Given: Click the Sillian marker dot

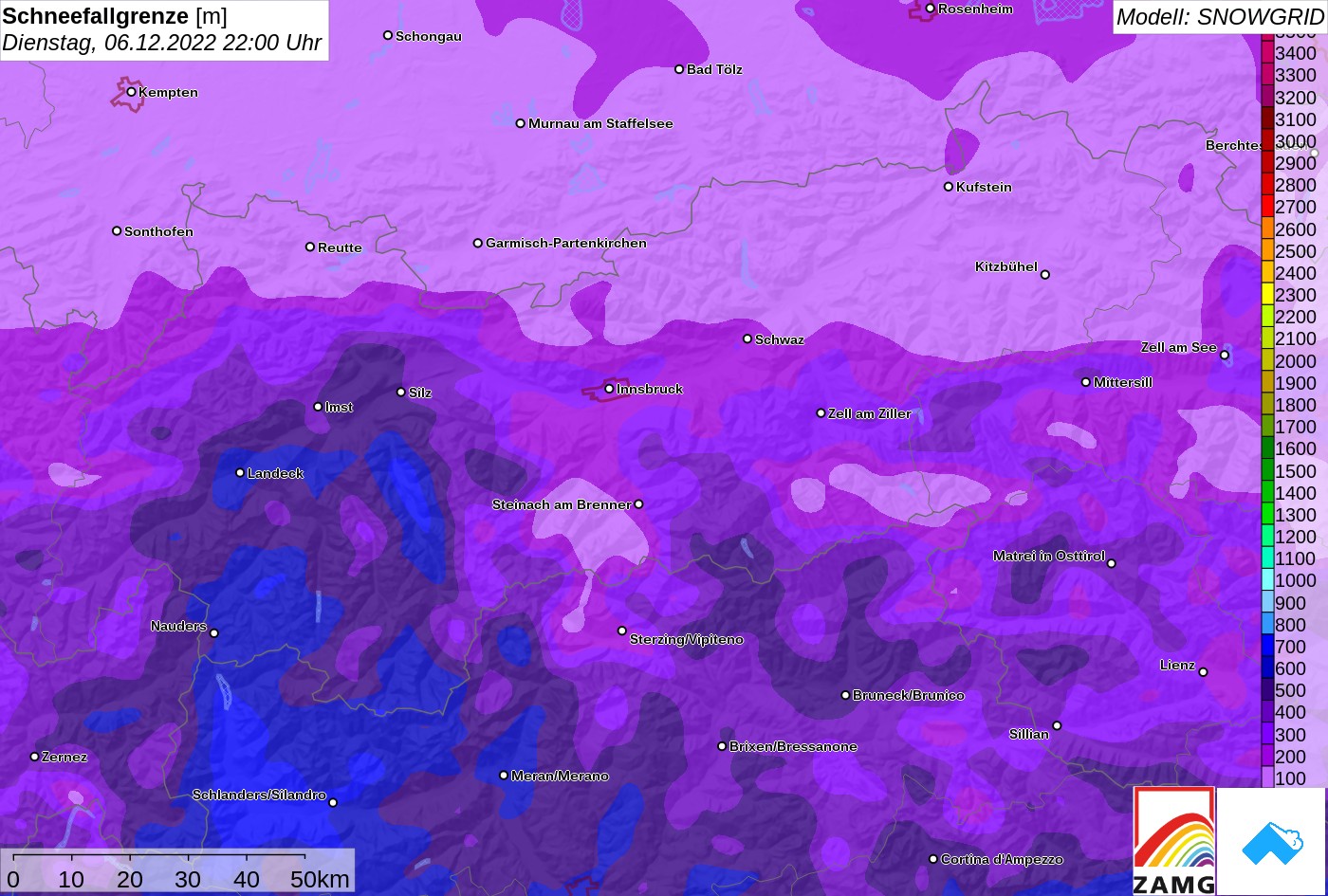Looking at the screenshot, I should coord(1057,726).
